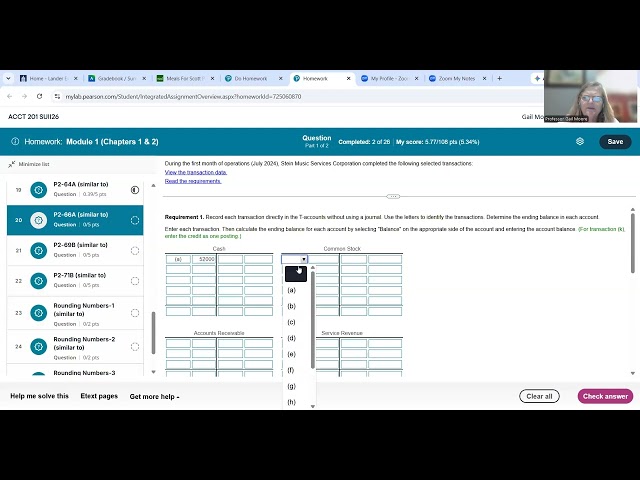Image resolution: width=640 pixels, height=480 pixels.
Task: Switch to the Do Homework tab
Action: pyautogui.click(x=251, y=78)
